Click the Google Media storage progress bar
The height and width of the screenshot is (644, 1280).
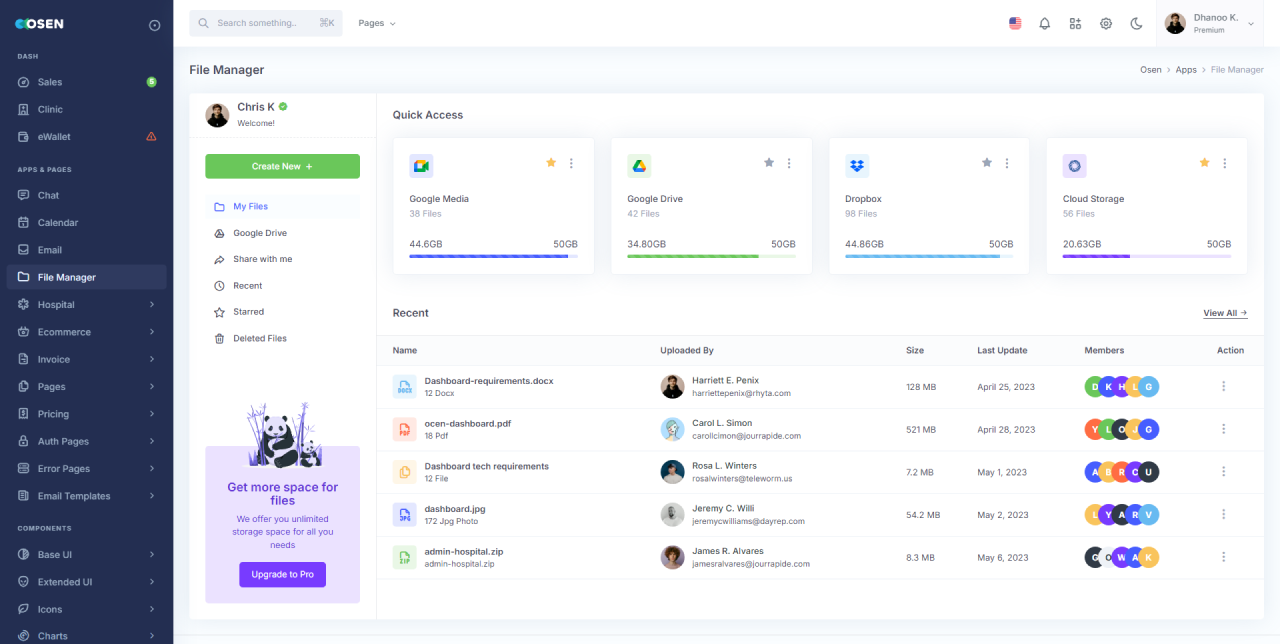[493, 256]
